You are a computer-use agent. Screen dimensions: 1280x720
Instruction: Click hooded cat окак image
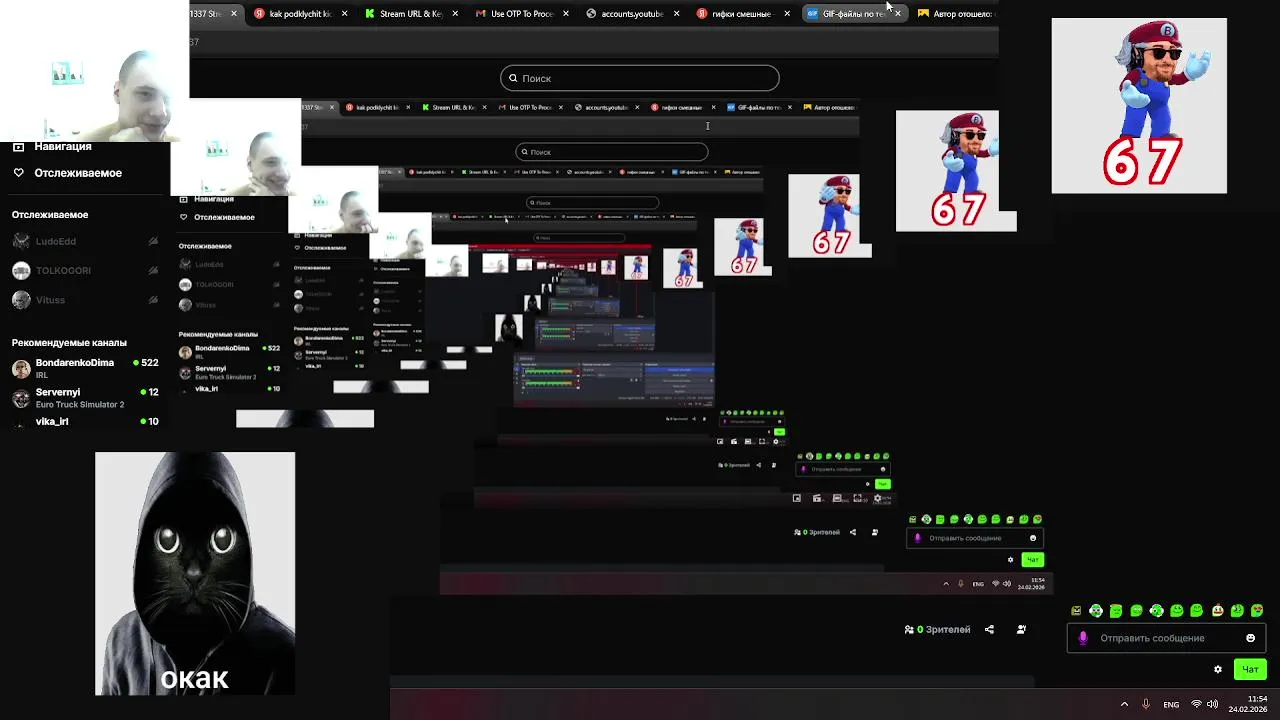(195, 573)
